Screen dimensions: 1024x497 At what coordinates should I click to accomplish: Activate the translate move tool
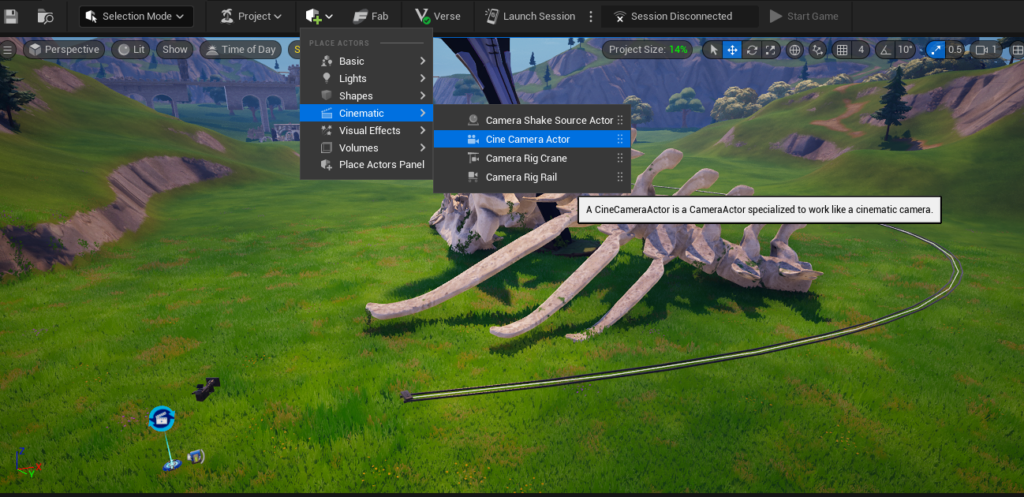732,50
